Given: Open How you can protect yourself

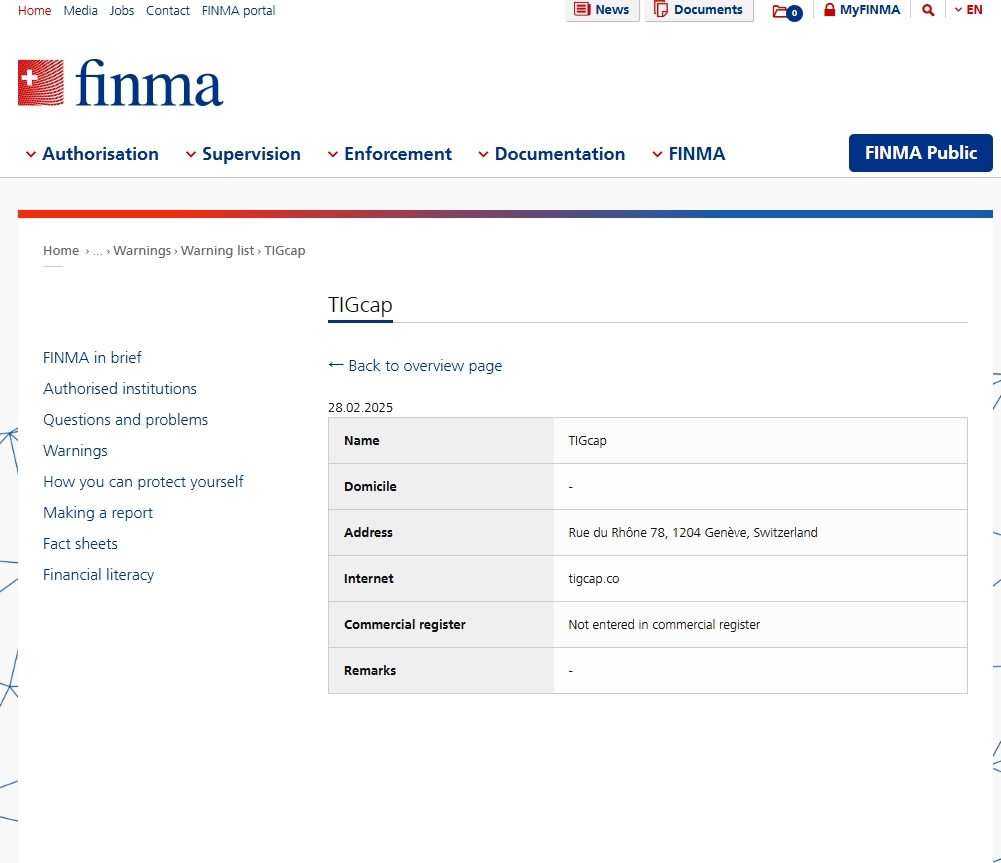Looking at the screenshot, I should click(x=143, y=482).
